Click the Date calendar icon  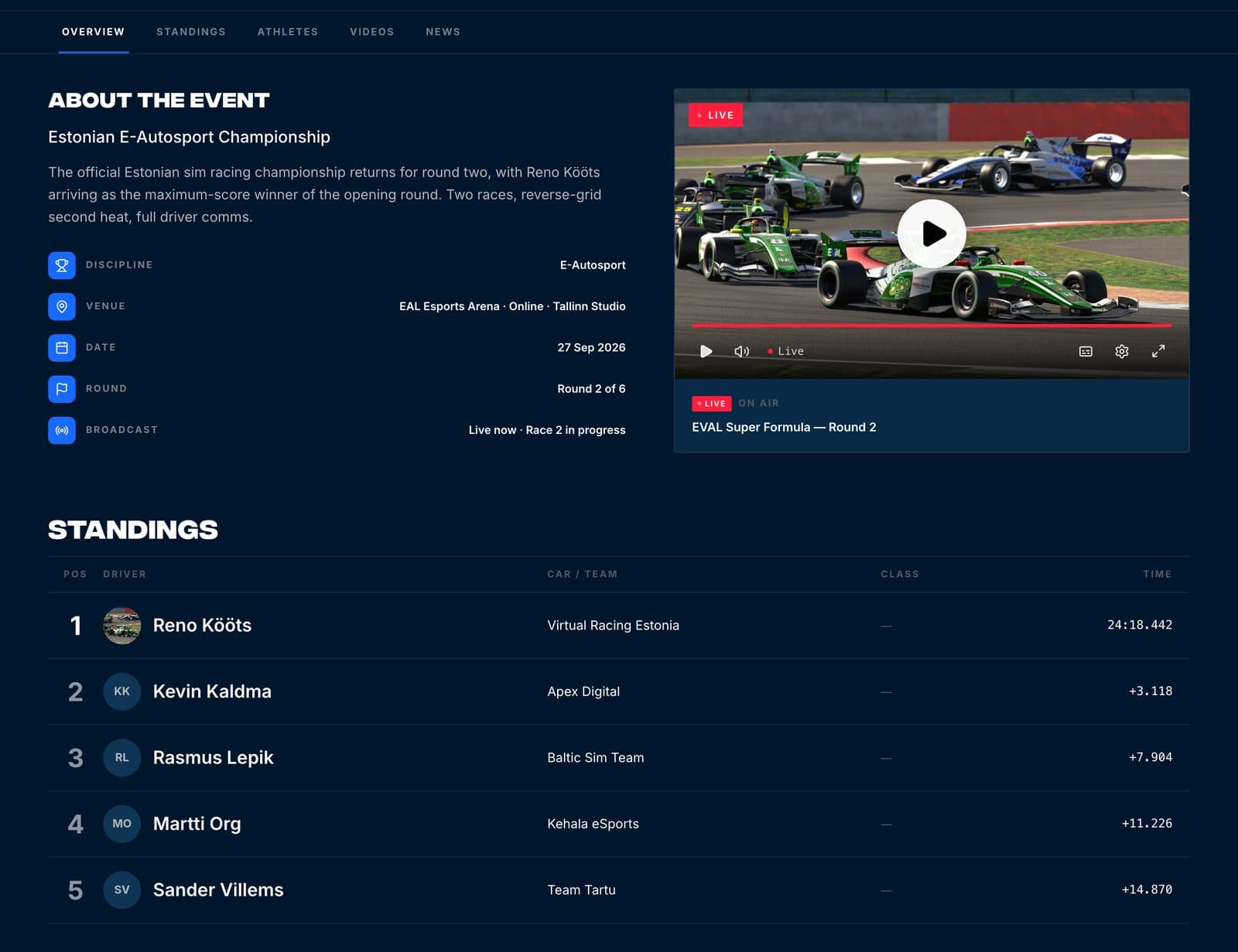62,347
